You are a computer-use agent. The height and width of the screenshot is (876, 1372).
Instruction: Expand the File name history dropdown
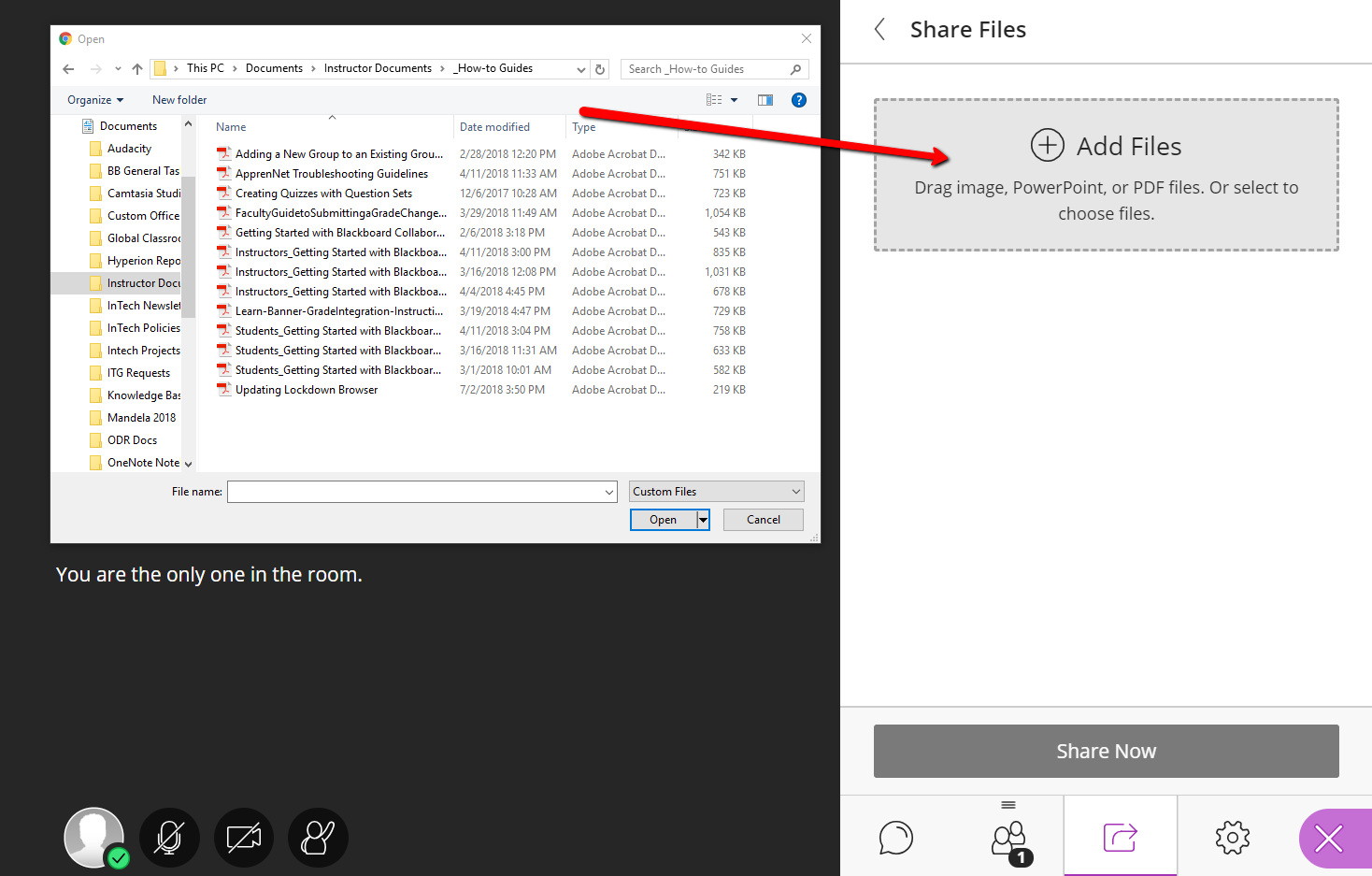(x=609, y=492)
